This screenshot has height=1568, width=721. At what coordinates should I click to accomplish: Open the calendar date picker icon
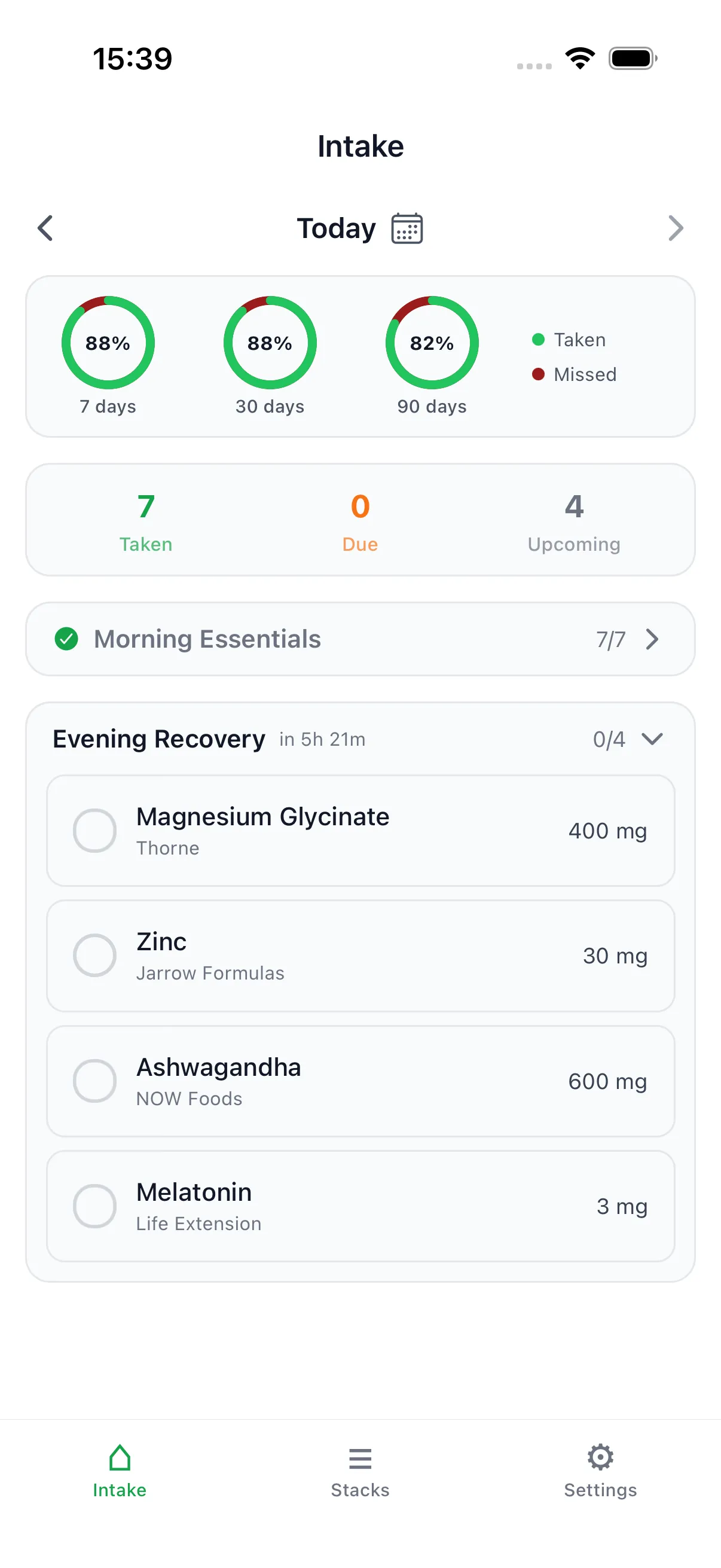[x=407, y=228]
